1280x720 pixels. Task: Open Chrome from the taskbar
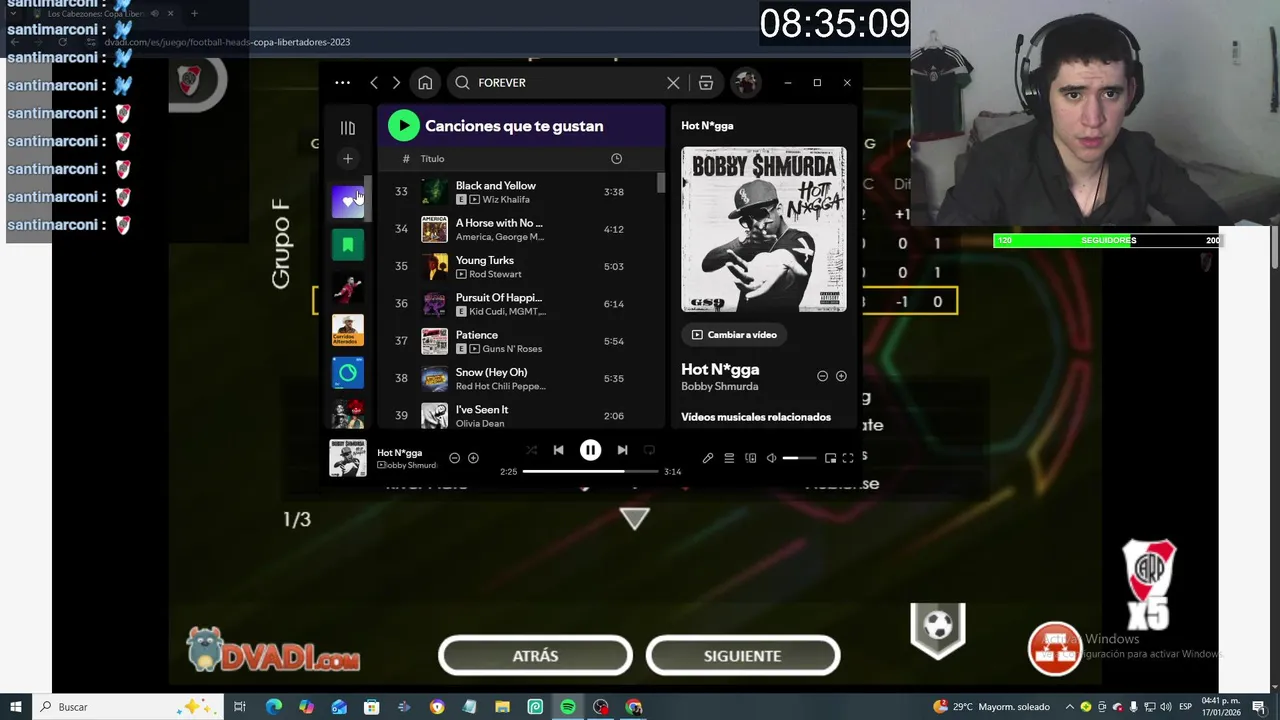(x=634, y=707)
